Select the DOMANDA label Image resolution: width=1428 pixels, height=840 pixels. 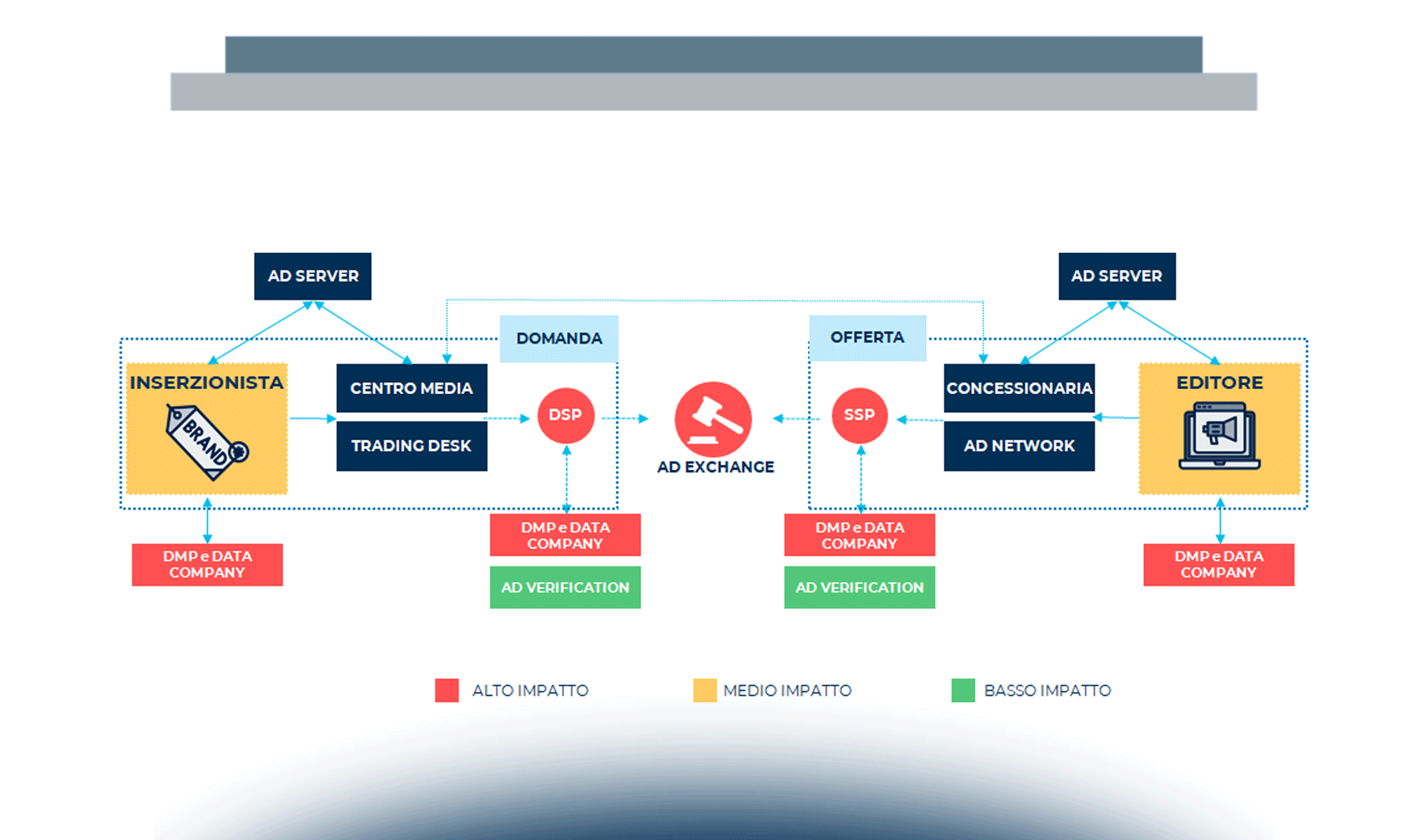pyautogui.click(x=559, y=339)
